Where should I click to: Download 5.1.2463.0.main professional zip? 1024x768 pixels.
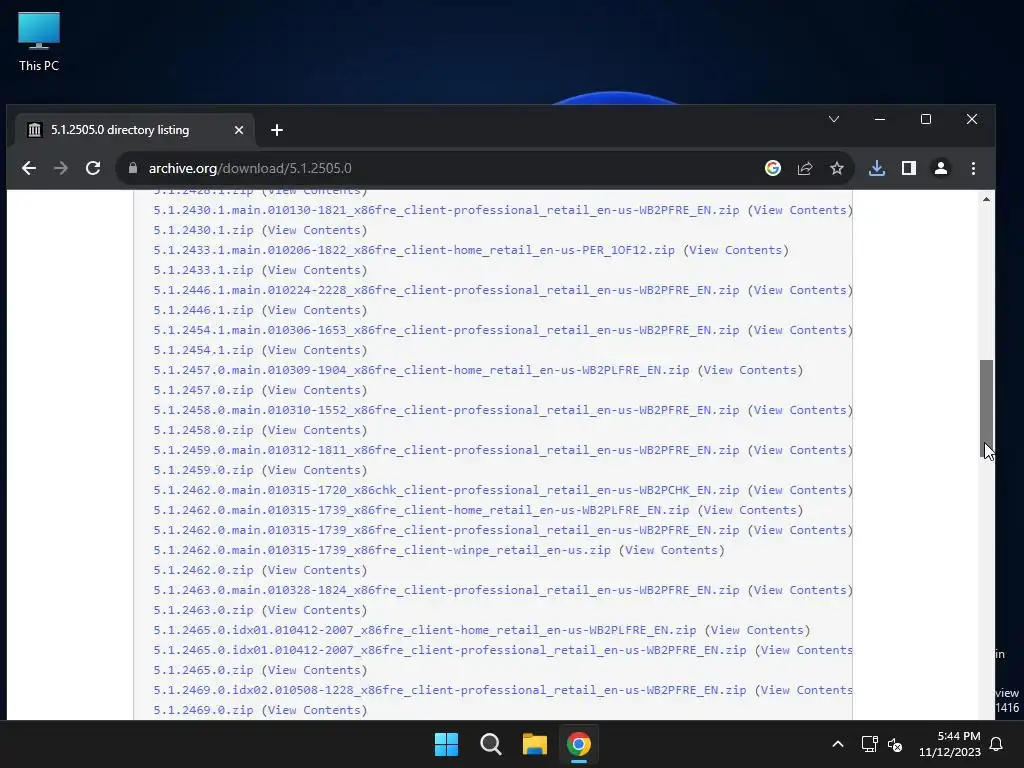point(446,590)
